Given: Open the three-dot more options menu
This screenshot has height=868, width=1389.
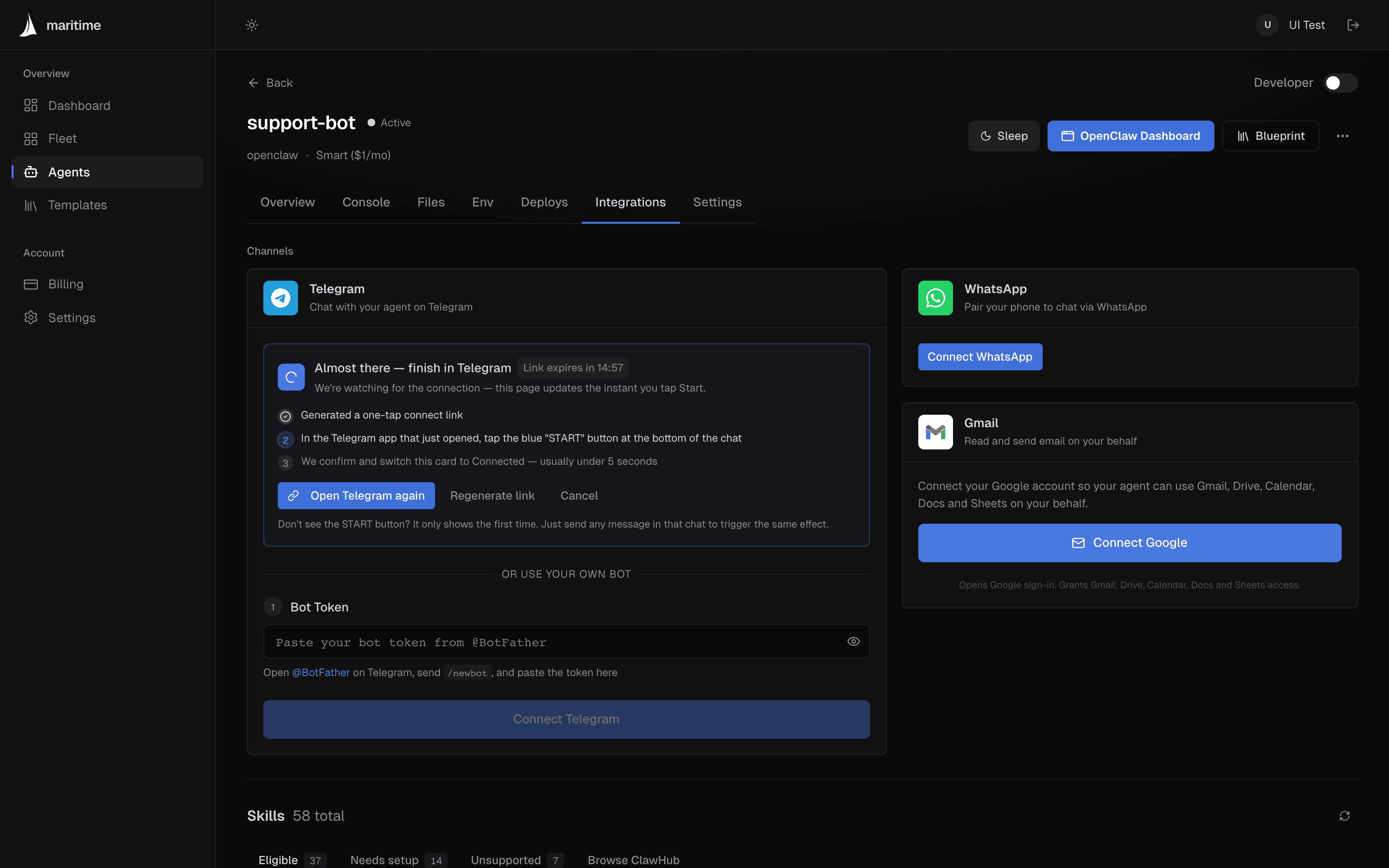Looking at the screenshot, I should point(1342,136).
